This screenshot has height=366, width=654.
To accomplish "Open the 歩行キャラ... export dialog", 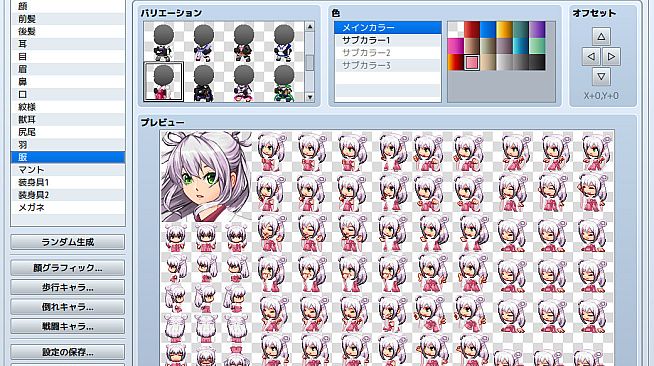I will pos(68,287).
